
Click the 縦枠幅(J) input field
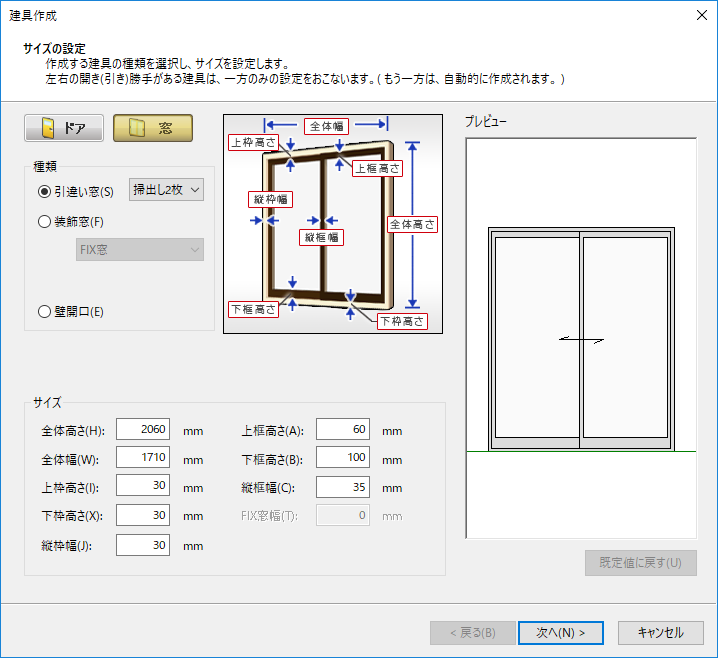[x=142, y=545]
